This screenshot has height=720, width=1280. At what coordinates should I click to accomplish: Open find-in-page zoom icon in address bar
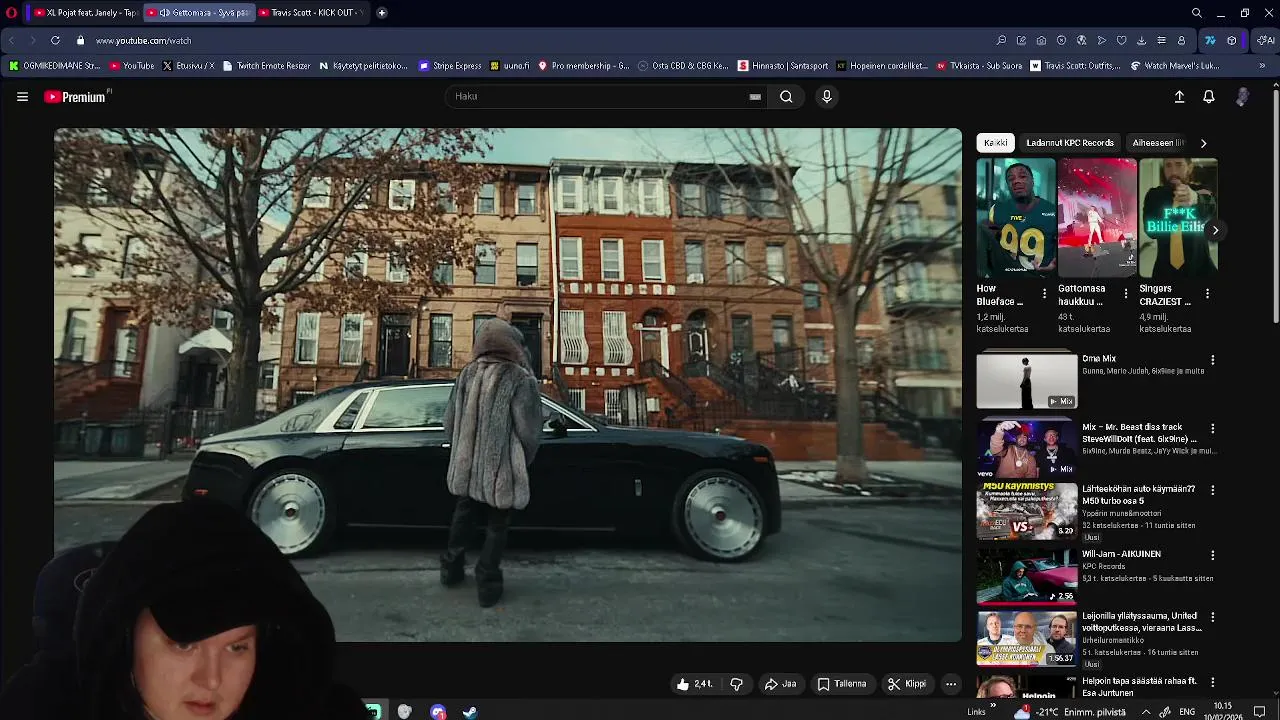point(1001,40)
